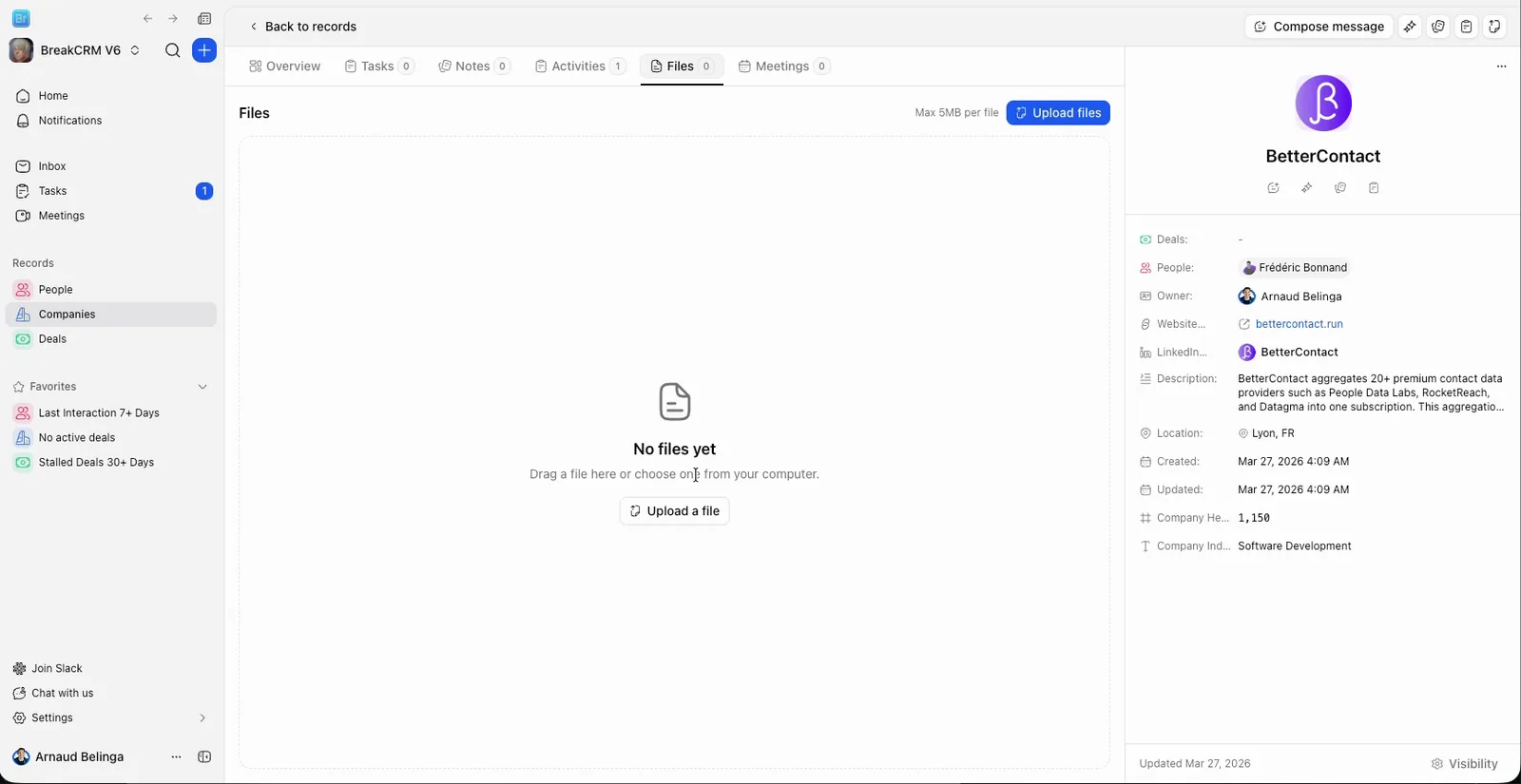The height and width of the screenshot is (784, 1521).
Task: Click the sparkle icon beside Compose message
Action: click(1410, 27)
